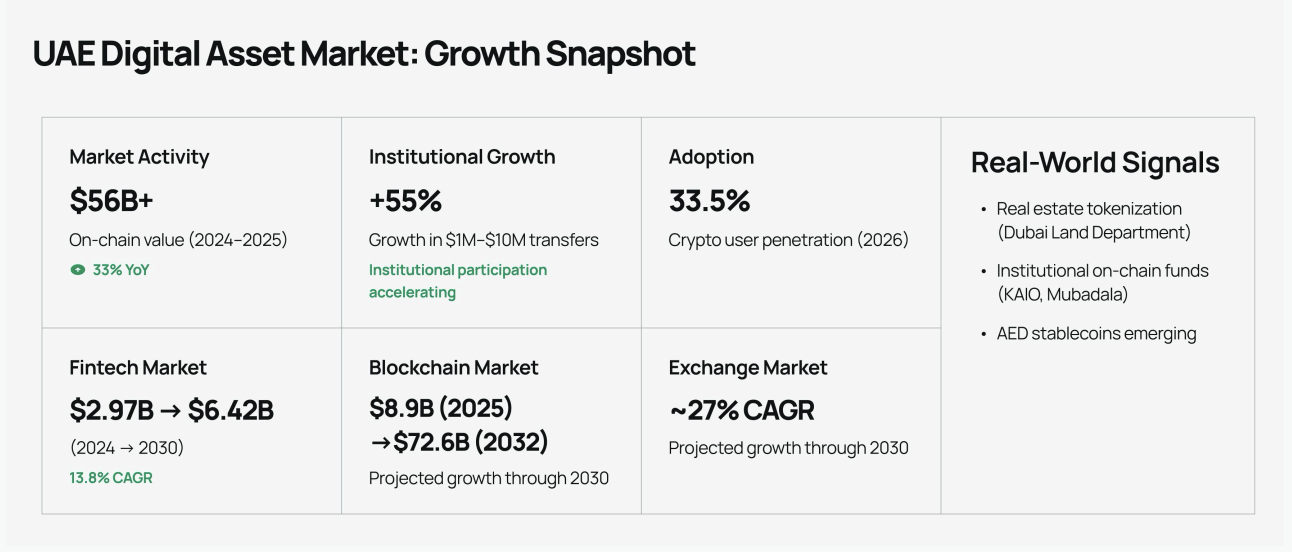Select the $2.97B → $6.42B value

171,411
